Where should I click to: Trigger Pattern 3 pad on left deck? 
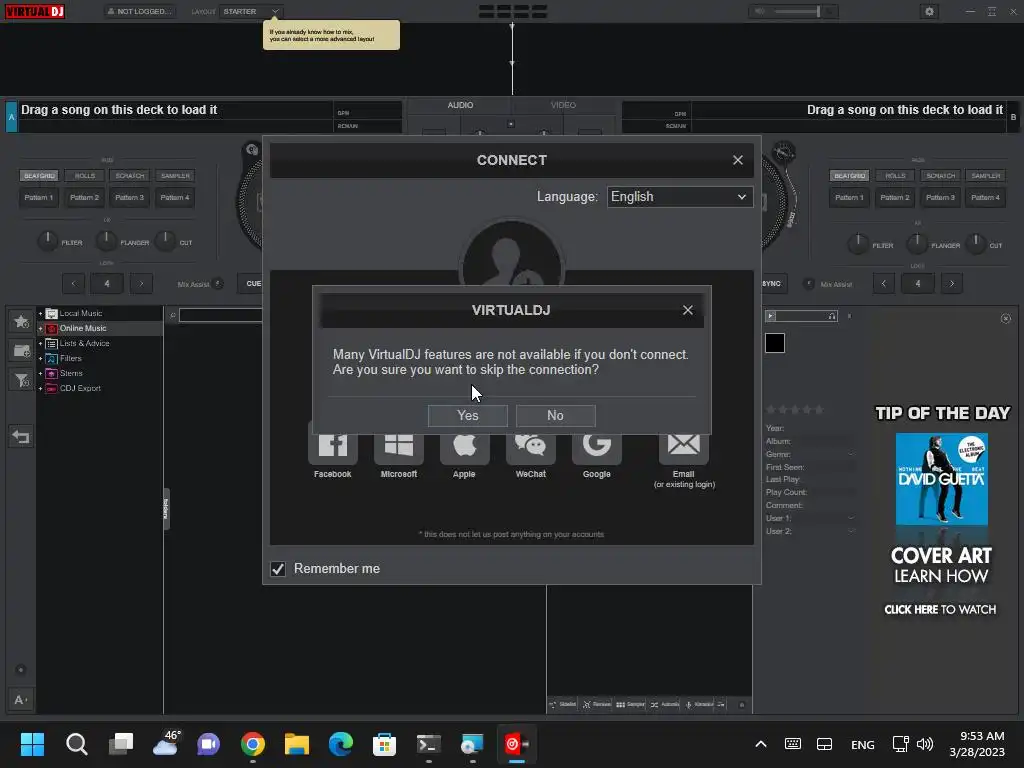(x=129, y=197)
